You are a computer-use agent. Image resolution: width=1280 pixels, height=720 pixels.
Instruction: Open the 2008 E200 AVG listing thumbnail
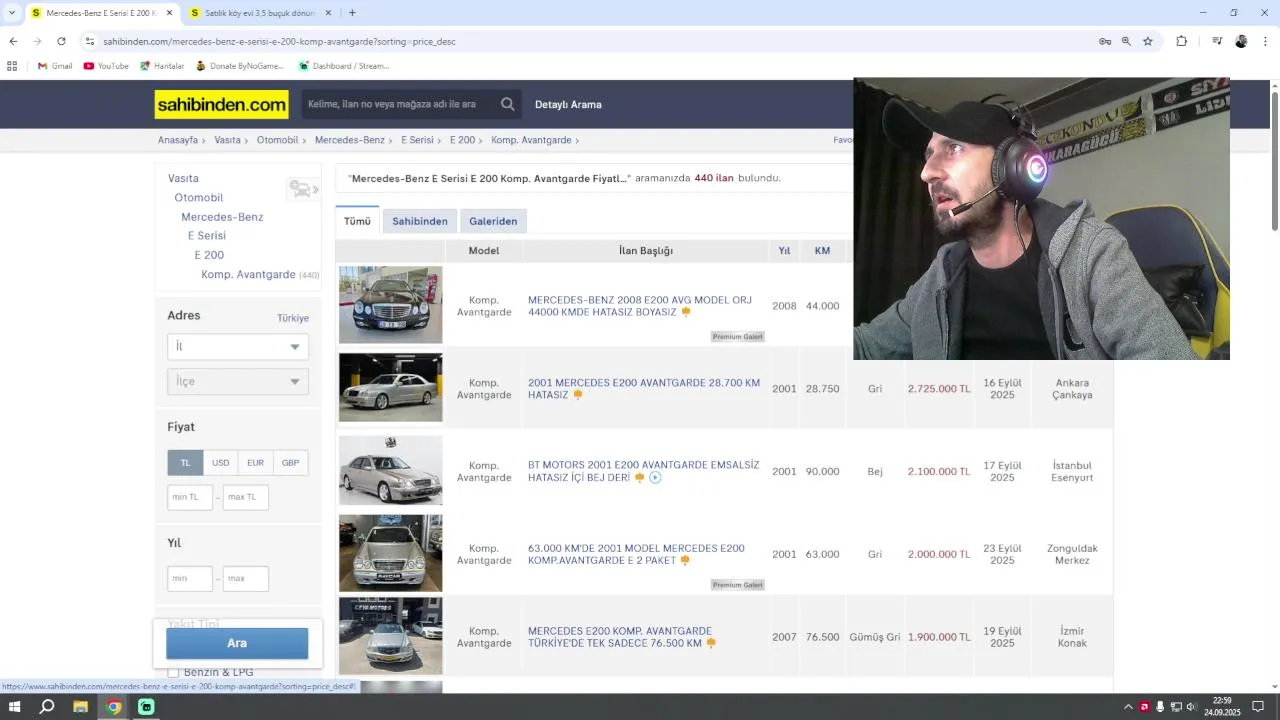click(x=390, y=305)
